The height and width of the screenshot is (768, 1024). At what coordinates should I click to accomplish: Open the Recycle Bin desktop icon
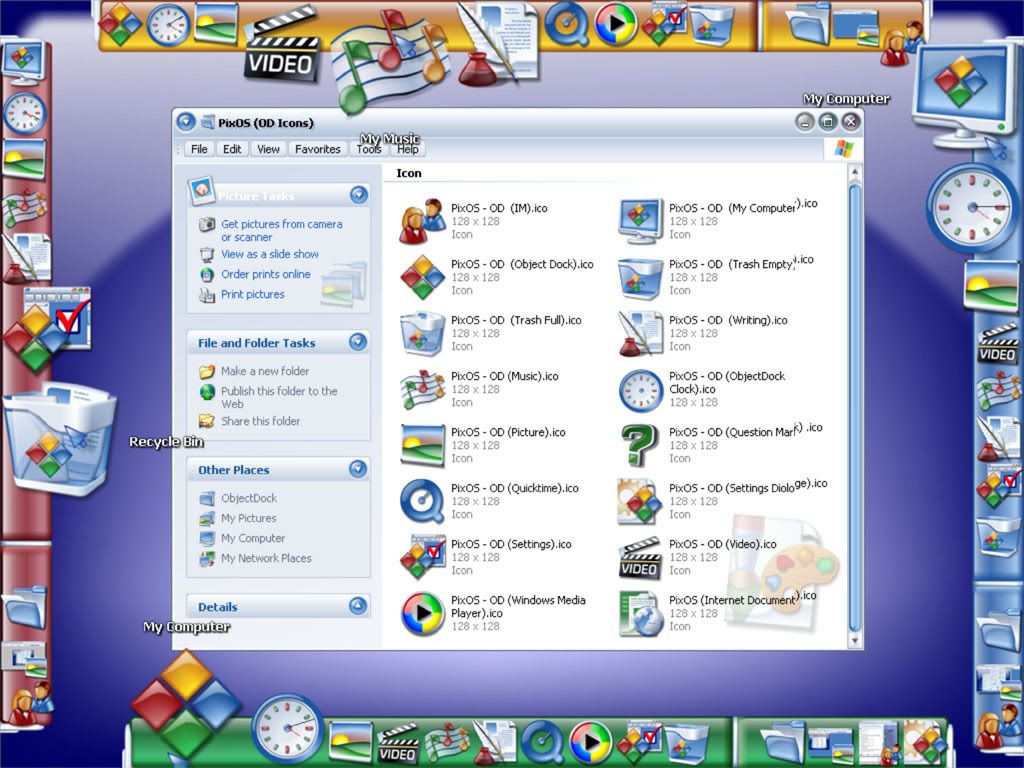pyautogui.click(x=60, y=439)
